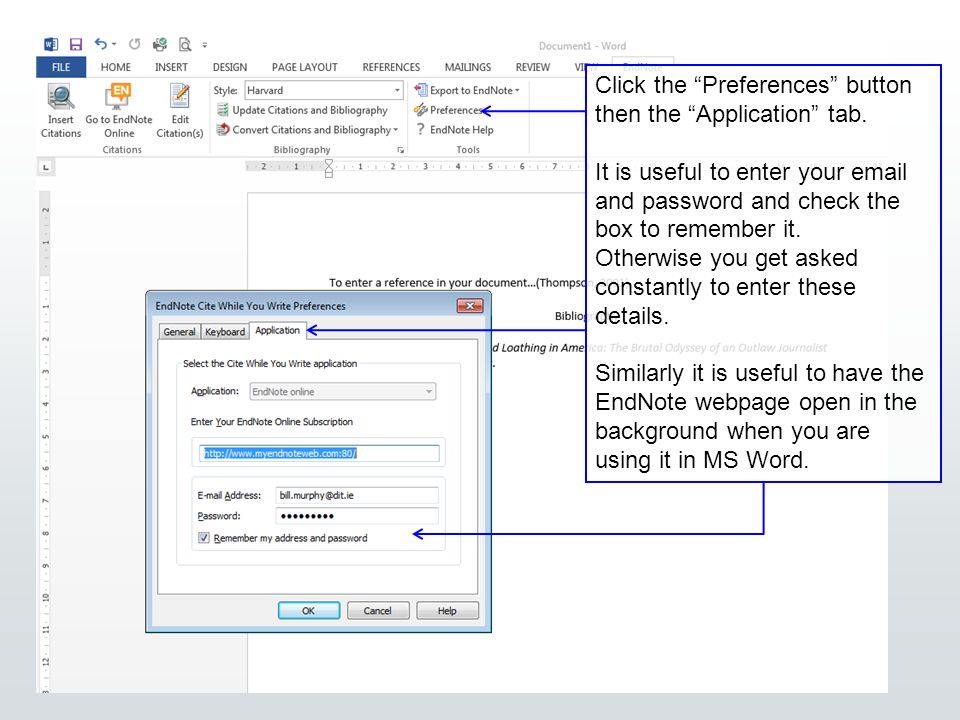Viewport: 960px width, 720px height.
Task: Click Help in the preferences dialog
Action: pos(447,610)
